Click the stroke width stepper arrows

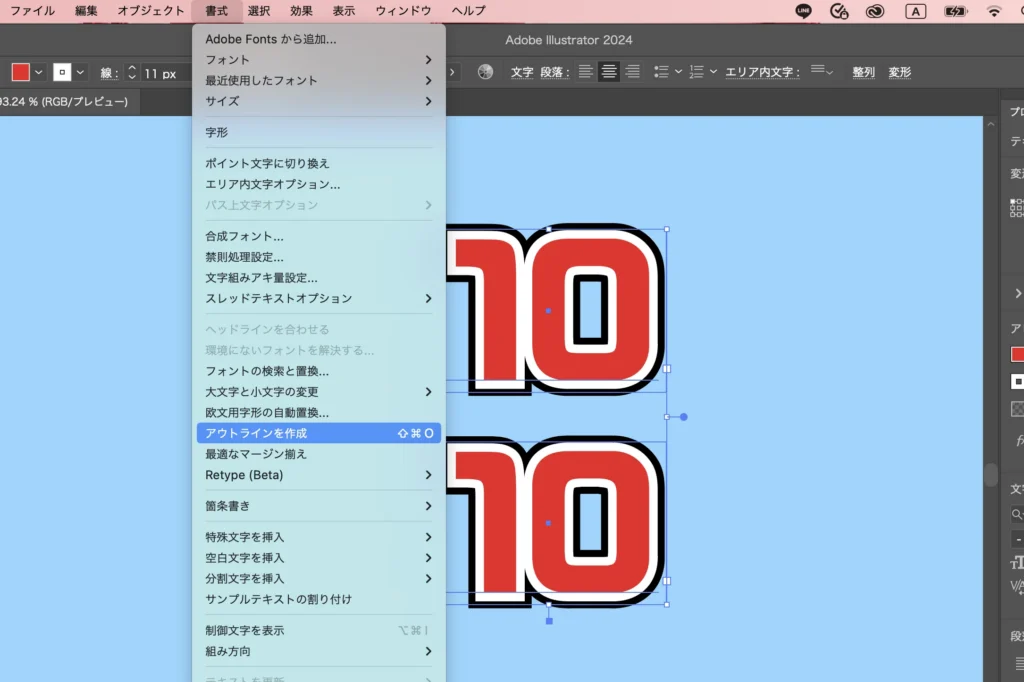coord(131,72)
